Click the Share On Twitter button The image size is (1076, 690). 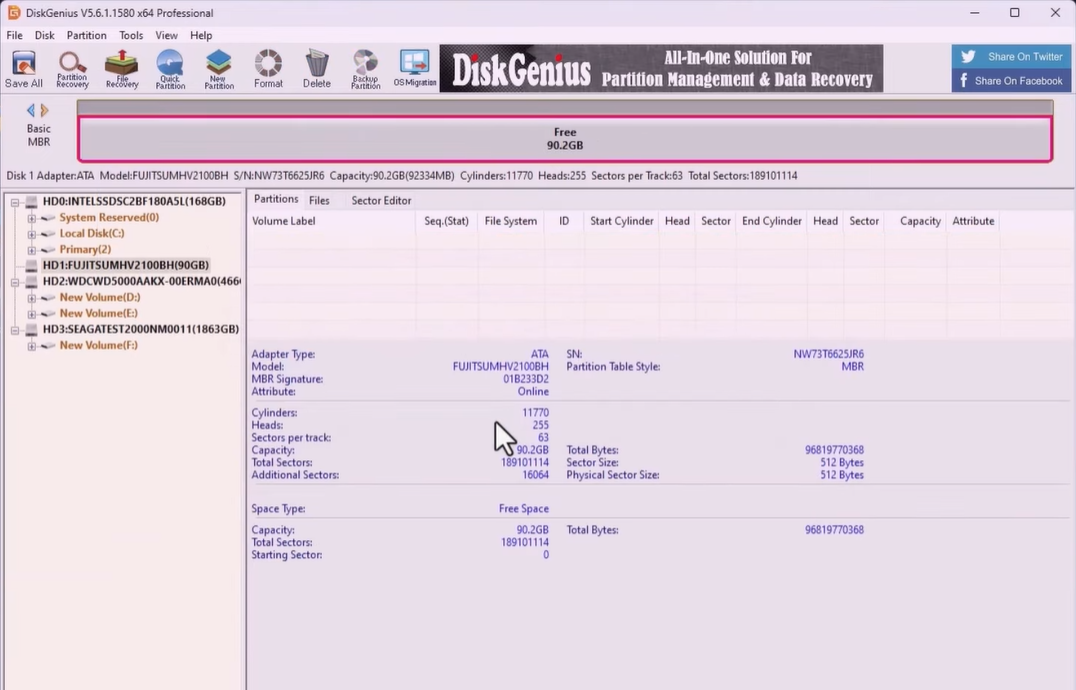[x=1011, y=57]
